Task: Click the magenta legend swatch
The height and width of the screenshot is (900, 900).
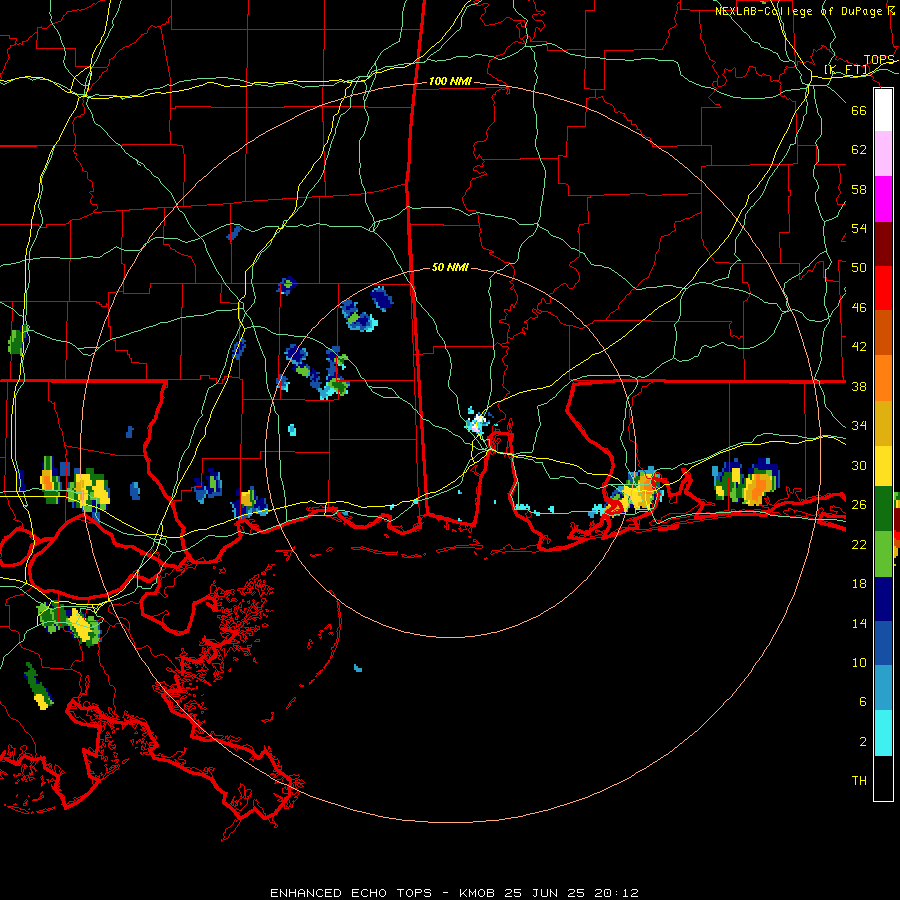Action: pos(883,199)
